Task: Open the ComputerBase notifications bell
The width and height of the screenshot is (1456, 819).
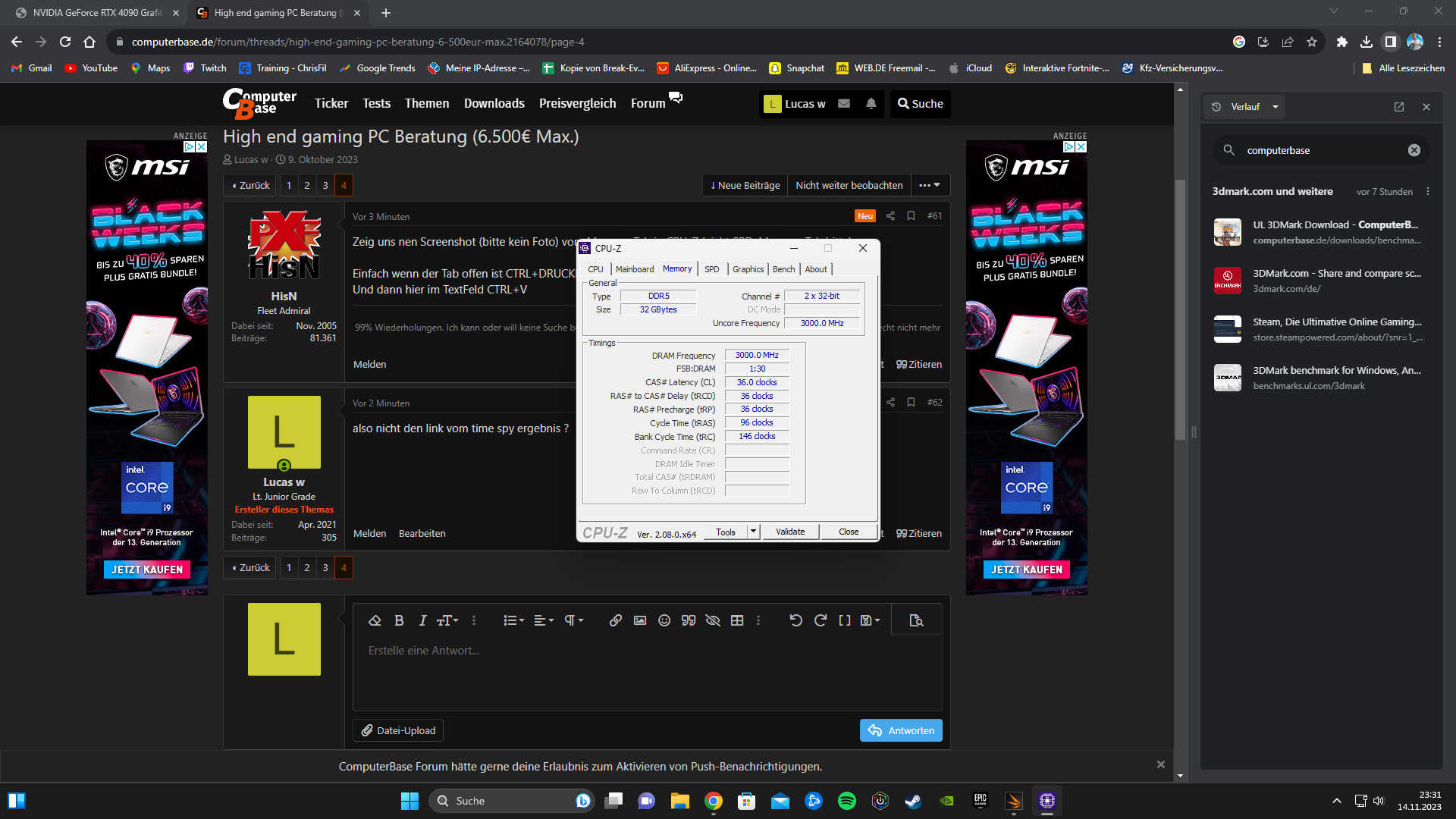Action: (871, 104)
